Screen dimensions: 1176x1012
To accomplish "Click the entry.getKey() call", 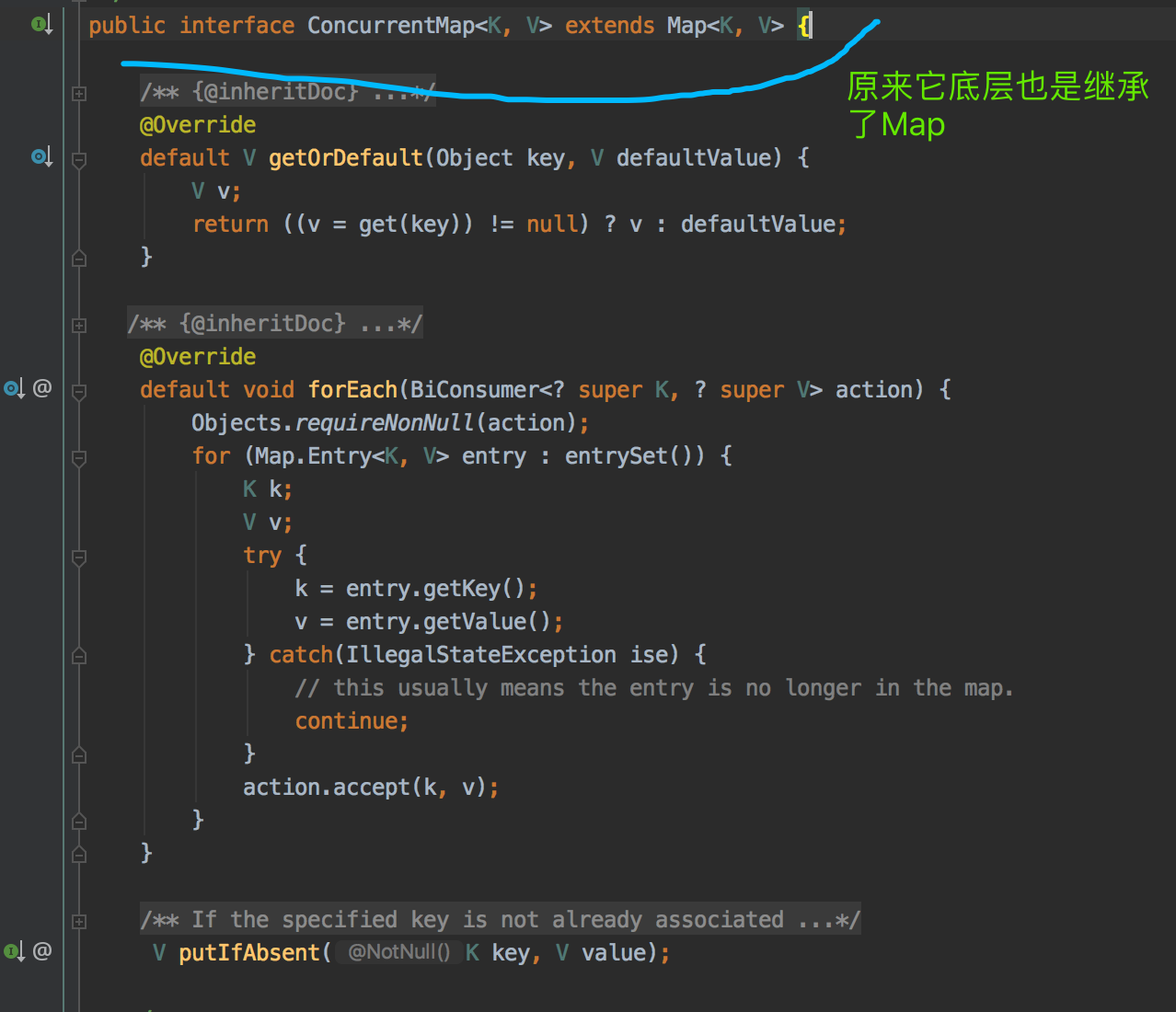I will click(435, 589).
